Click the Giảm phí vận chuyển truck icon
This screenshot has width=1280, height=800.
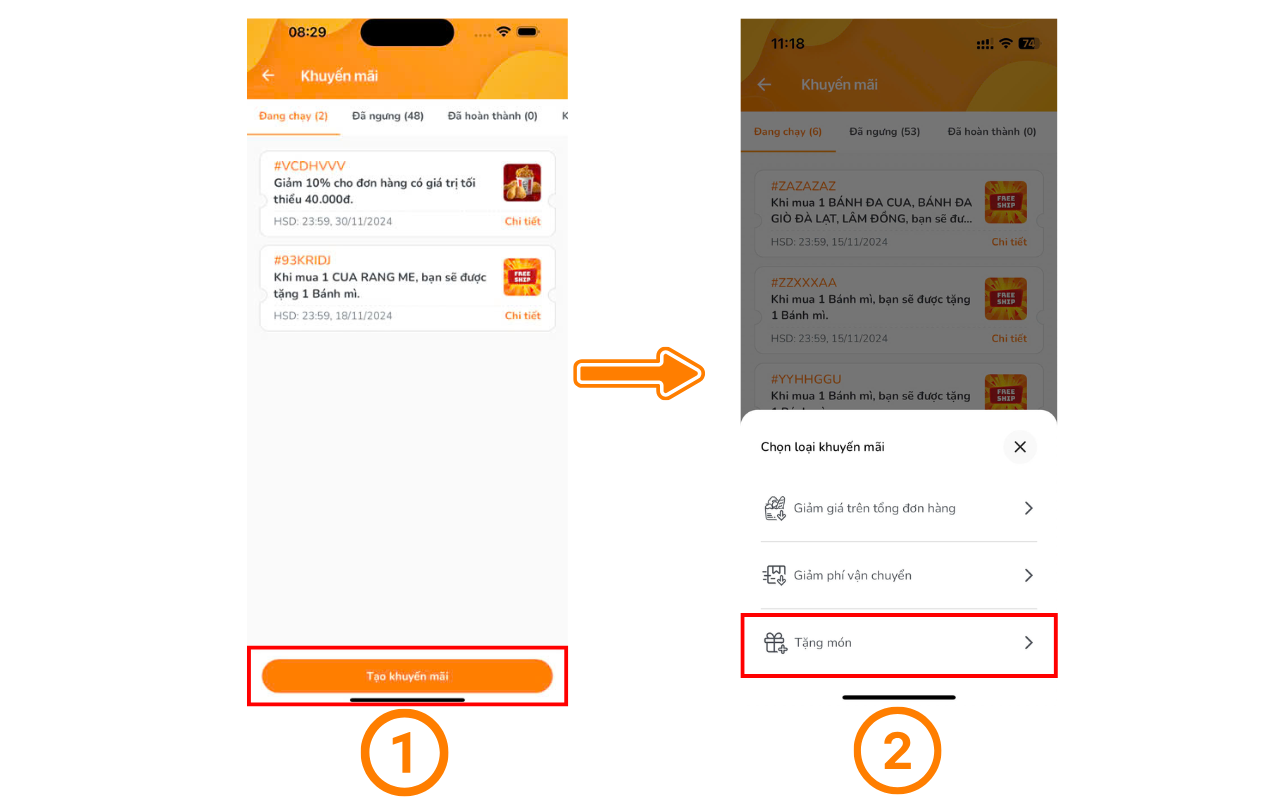click(x=775, y=575)
